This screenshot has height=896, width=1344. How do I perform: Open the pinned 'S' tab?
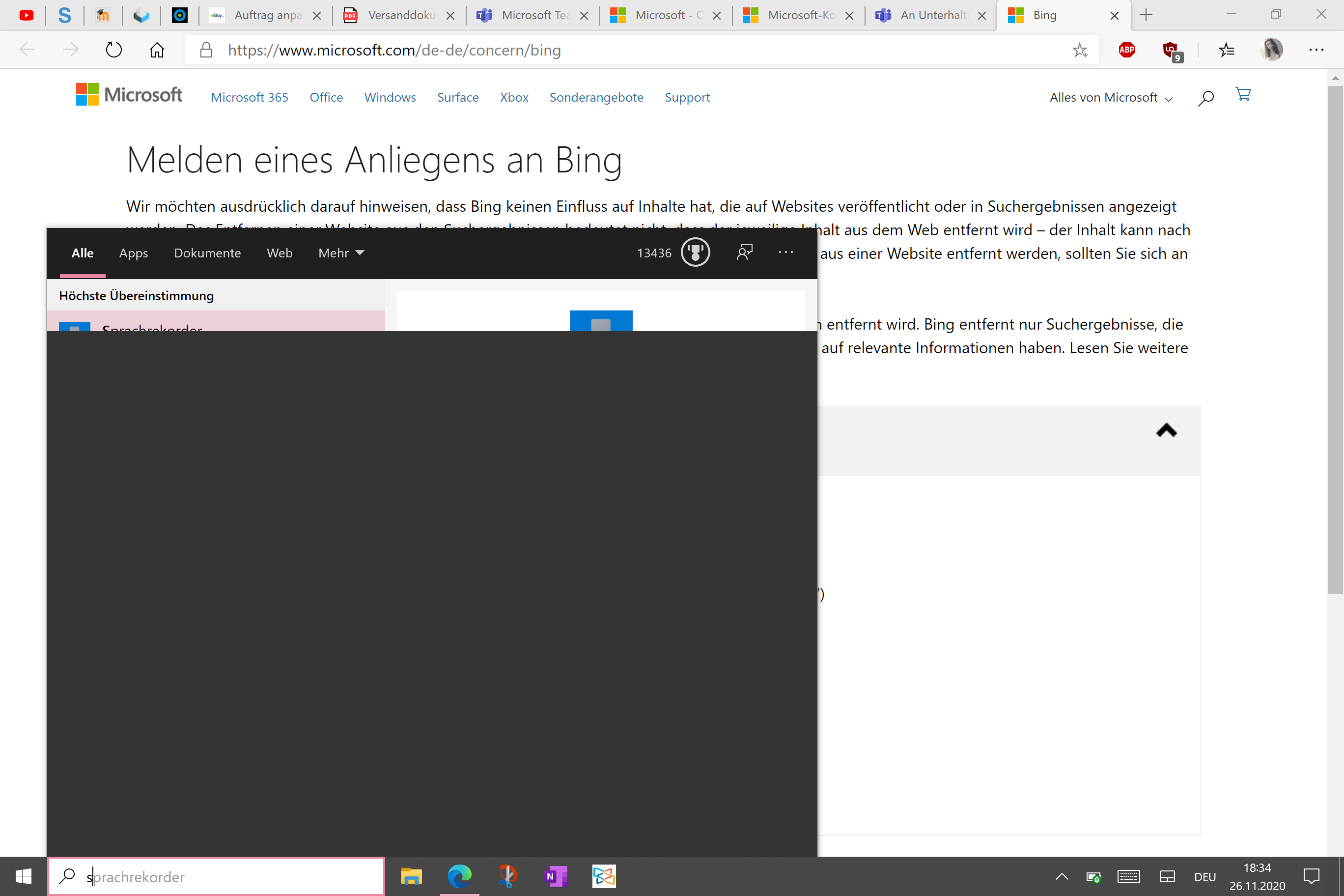click(x=64, y=15)
